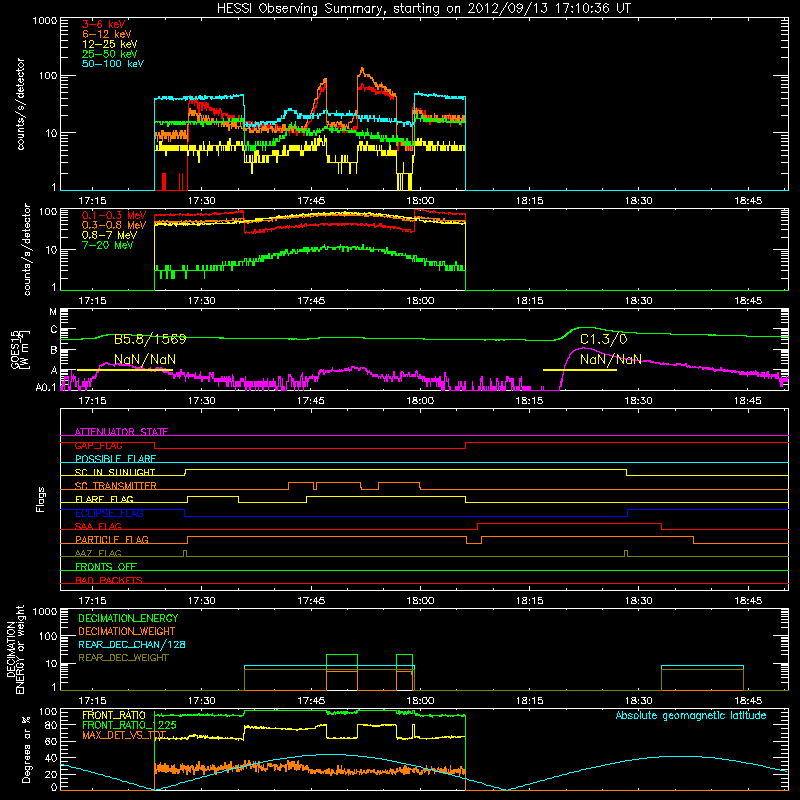Image resolution: width=800 pixels, height=800 pixels.
Task: Click the 18:45 tick label under the GOES plot
Action: click(x=748, y=401)
